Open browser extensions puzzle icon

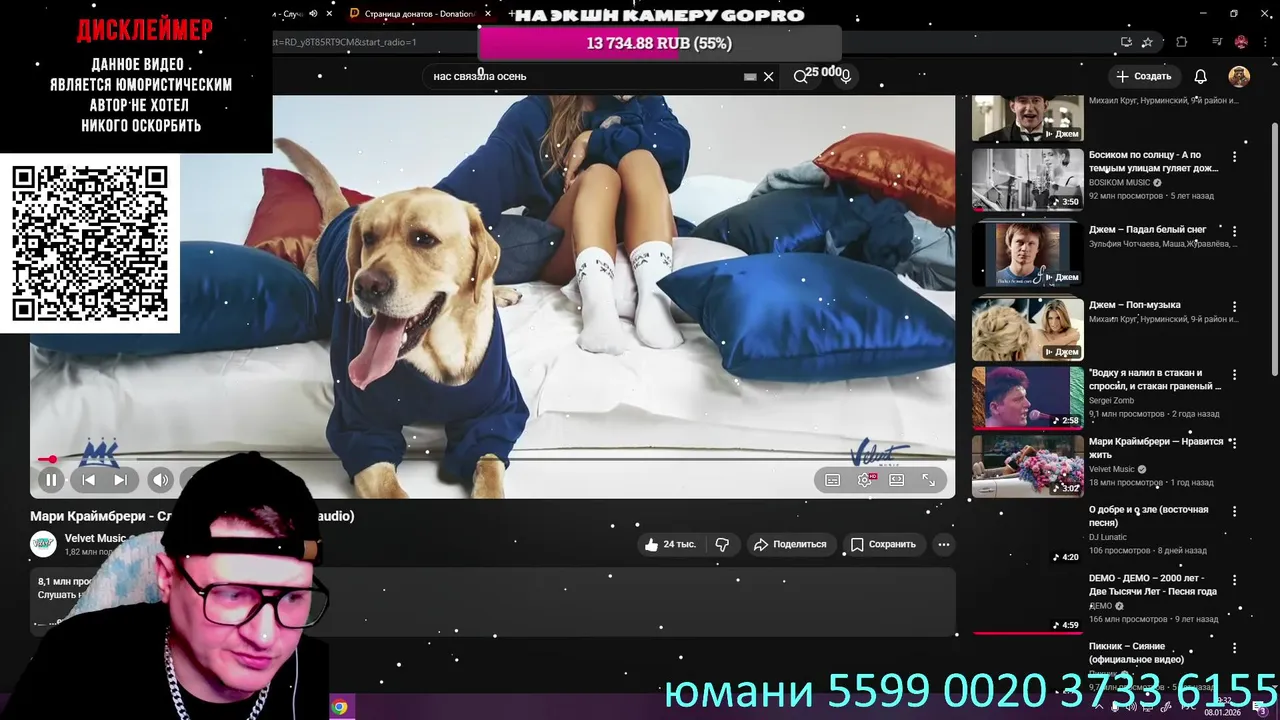point(1182,42)
